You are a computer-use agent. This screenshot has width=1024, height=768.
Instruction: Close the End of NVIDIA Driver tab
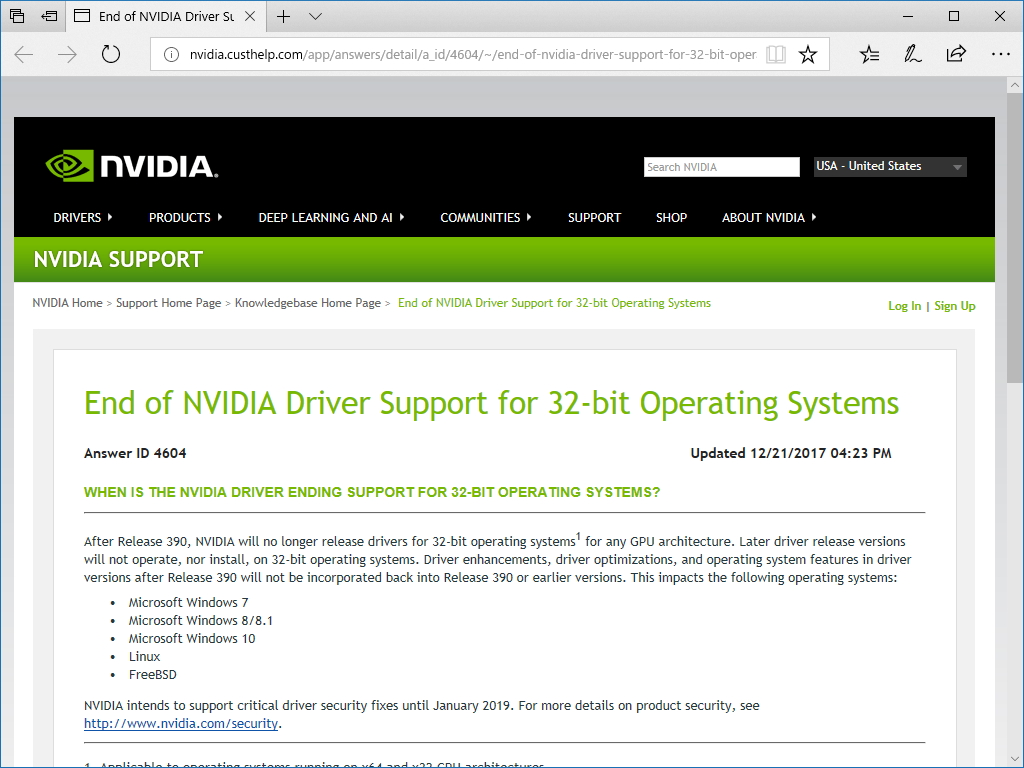[x=249, y=16]
